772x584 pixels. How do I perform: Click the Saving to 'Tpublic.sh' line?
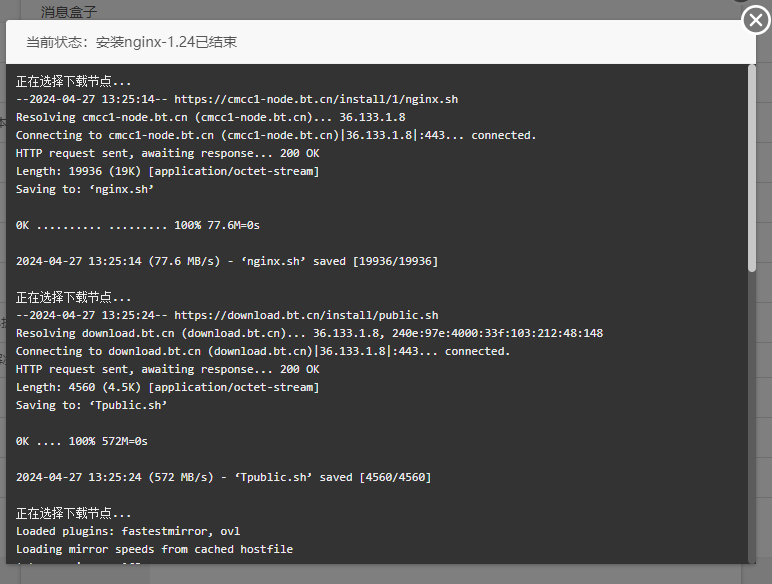click(x=92, y=405)
